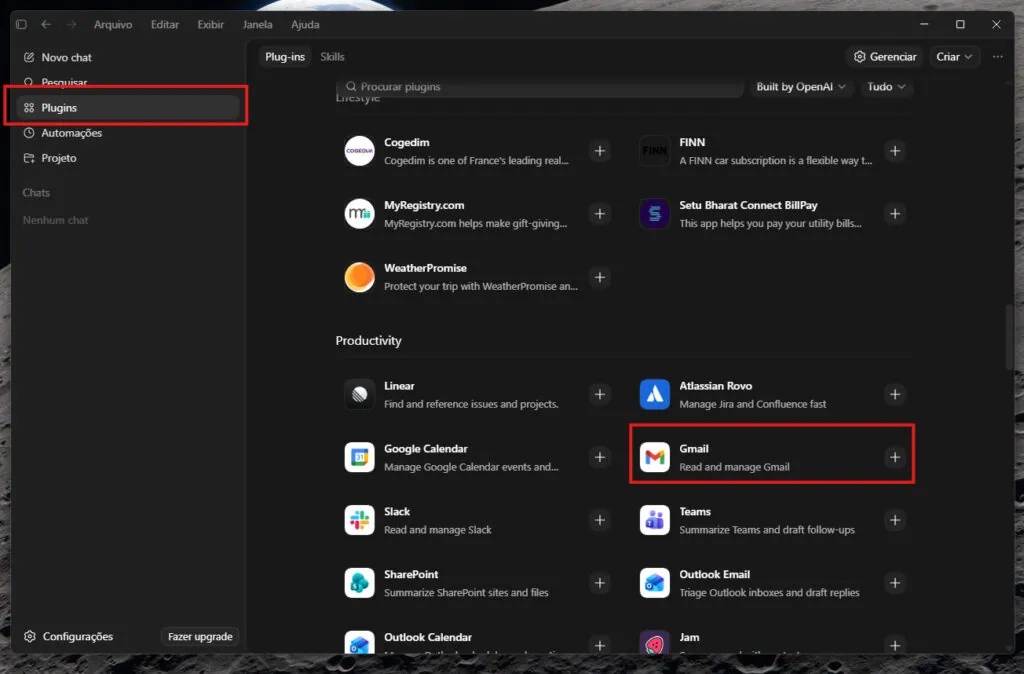Screen dimensions: 1024x674
Task: Add the FINN plugin with plus
Action: [895, 151]
